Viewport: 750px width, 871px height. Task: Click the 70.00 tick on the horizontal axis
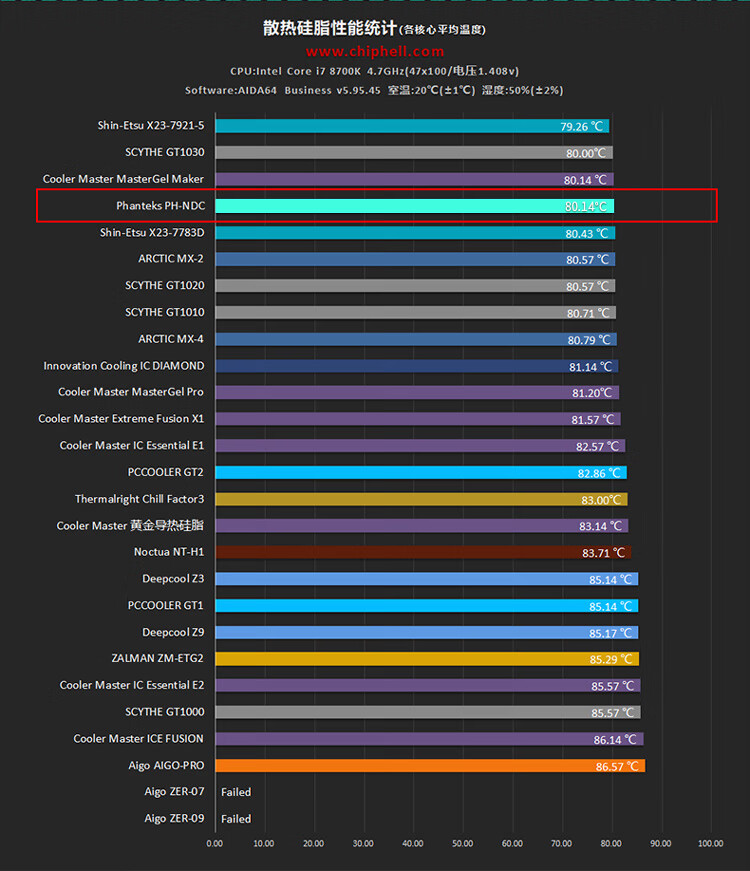point(562,843)
